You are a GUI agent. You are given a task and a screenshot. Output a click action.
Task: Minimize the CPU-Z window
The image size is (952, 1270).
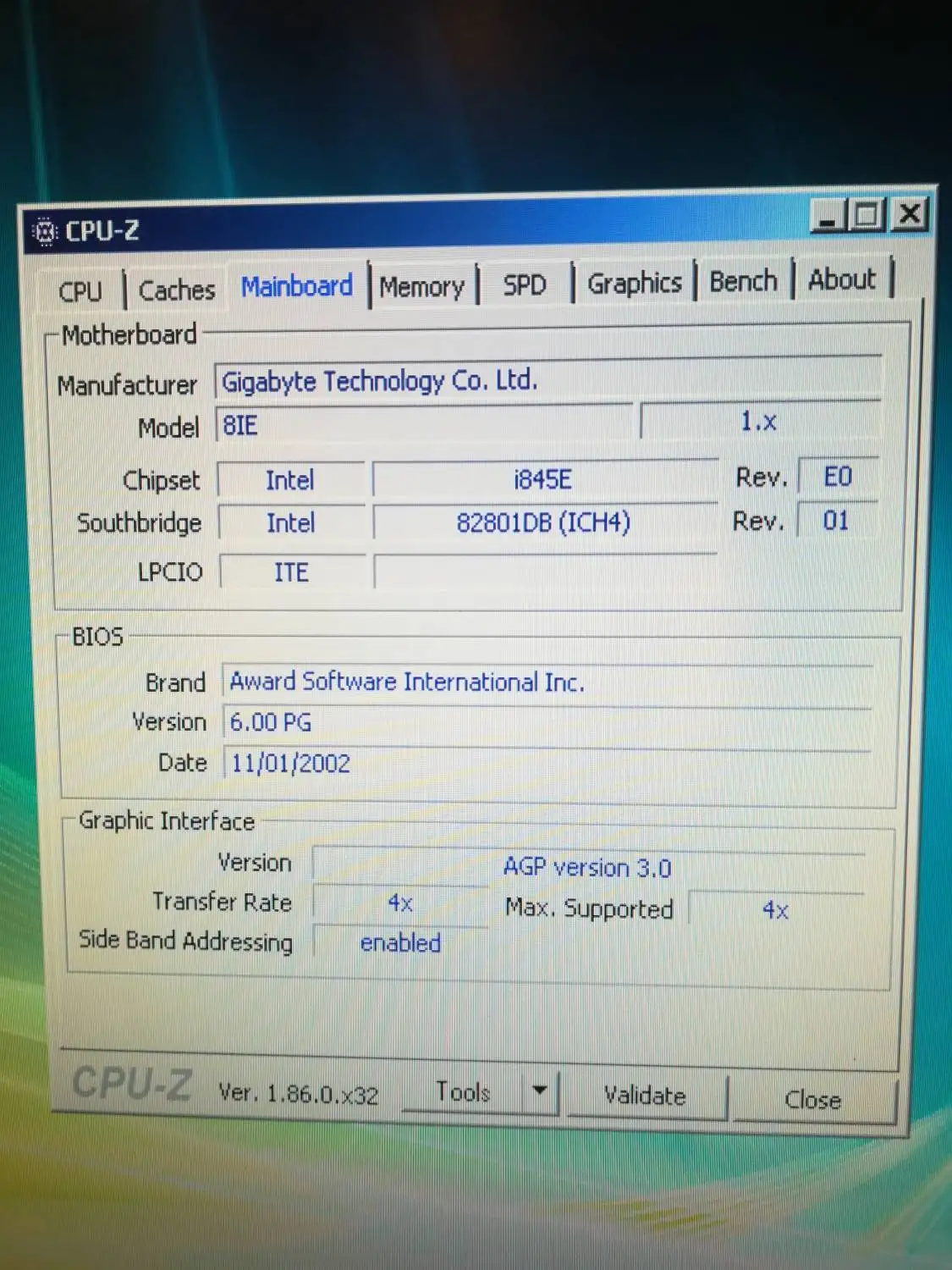[828, 216]
